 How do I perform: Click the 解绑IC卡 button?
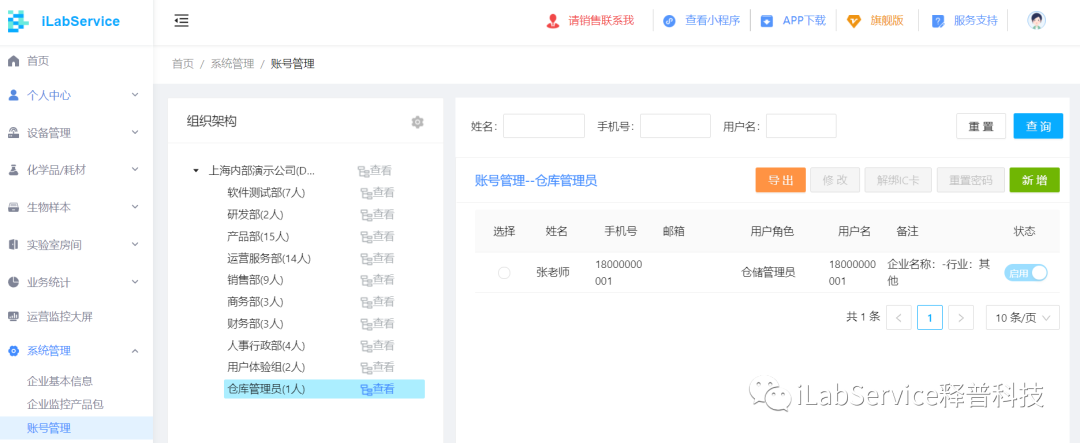[898, 180]
